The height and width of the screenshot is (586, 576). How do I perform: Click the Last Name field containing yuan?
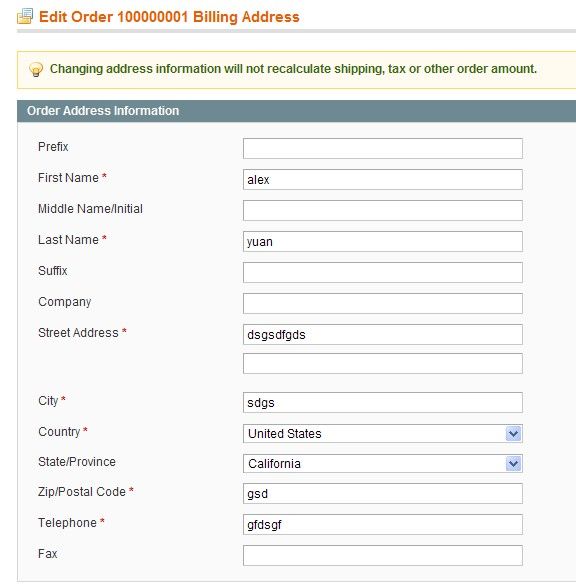click(383, 241)
